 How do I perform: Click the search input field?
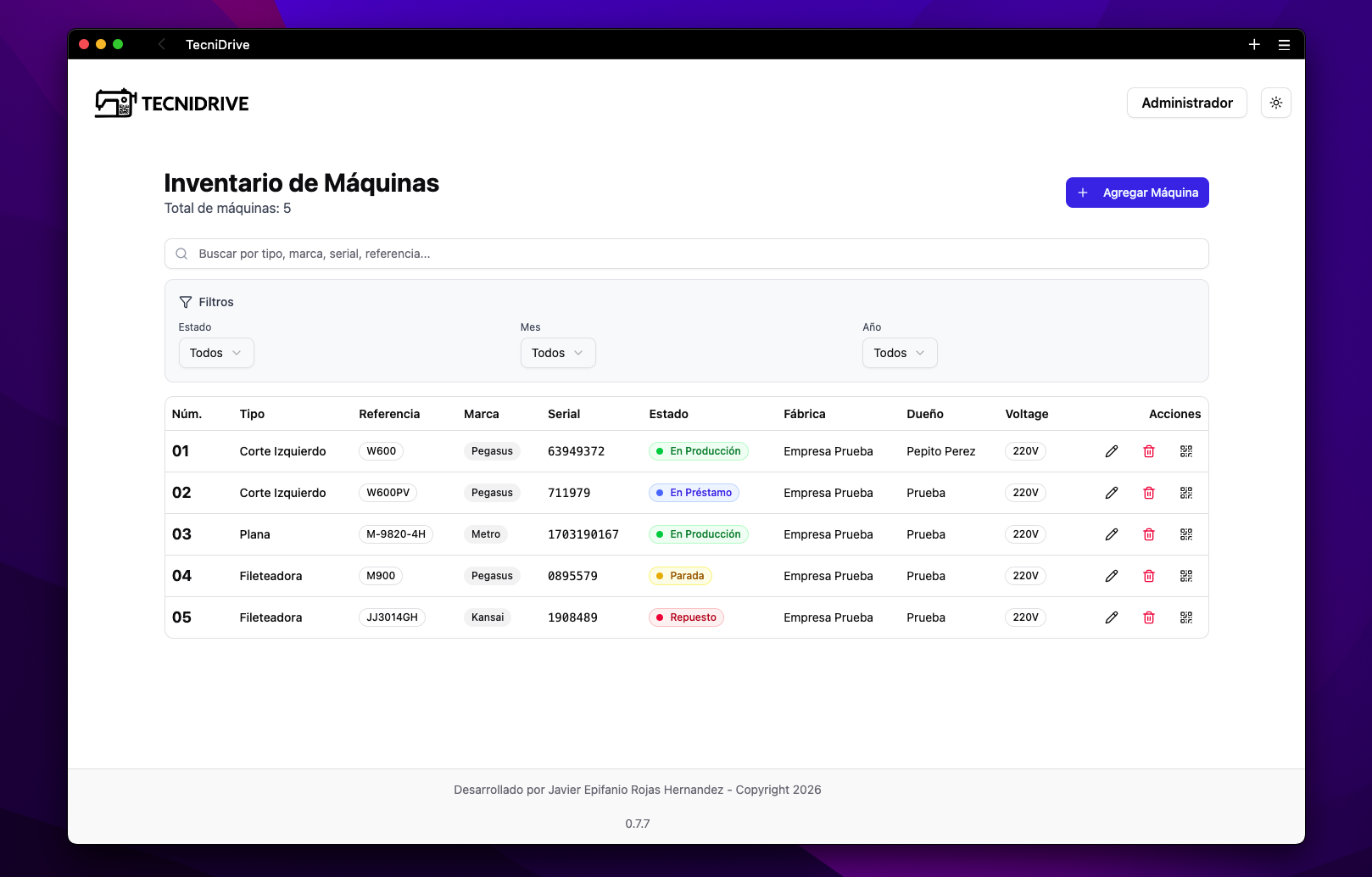pos(594,254)
